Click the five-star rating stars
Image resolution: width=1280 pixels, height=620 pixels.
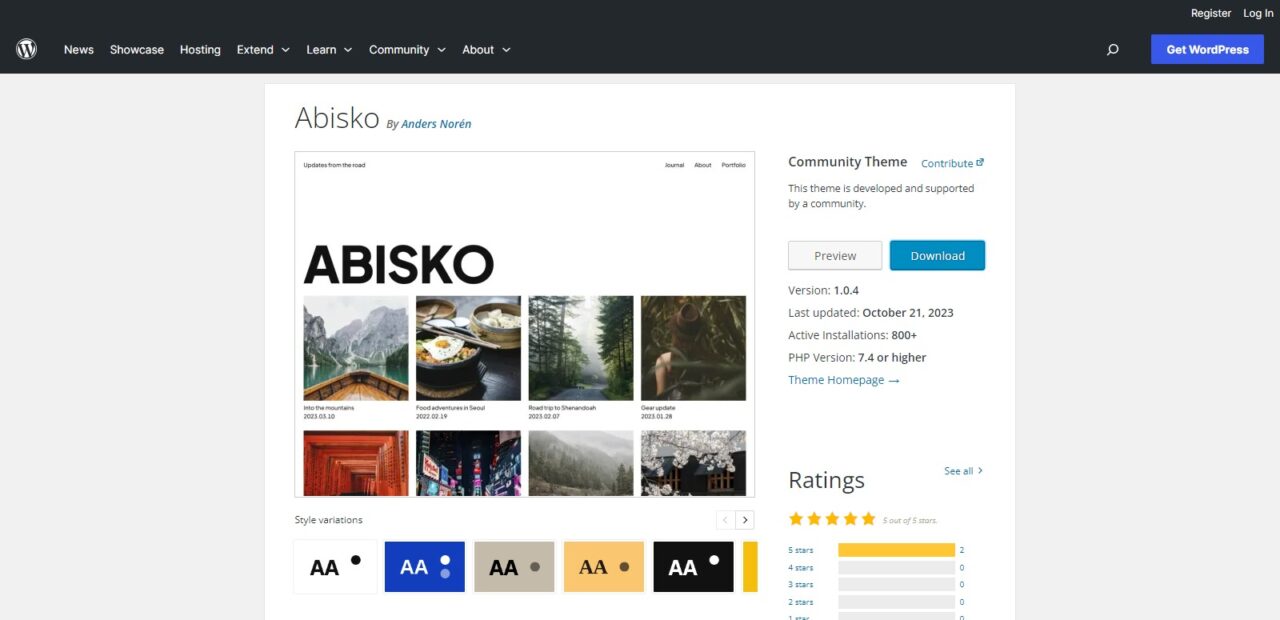[832, 519]
